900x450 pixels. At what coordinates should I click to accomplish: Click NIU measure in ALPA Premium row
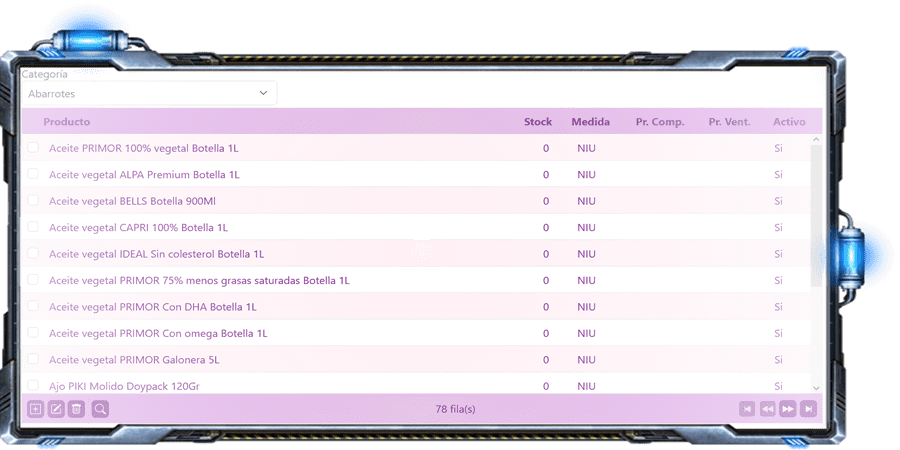pos(587,174)
